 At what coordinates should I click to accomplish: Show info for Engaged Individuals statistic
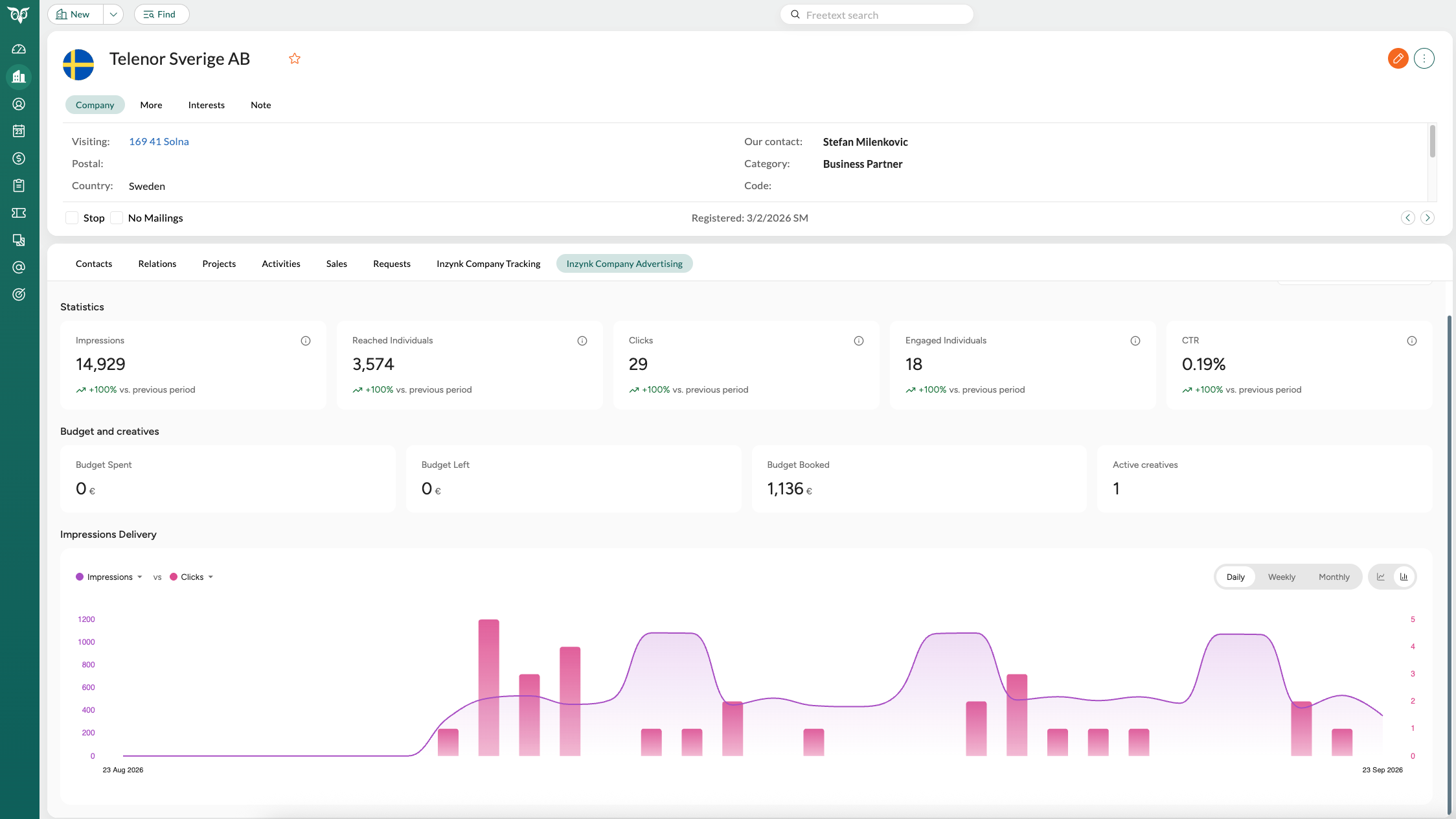pos(1135,341)
